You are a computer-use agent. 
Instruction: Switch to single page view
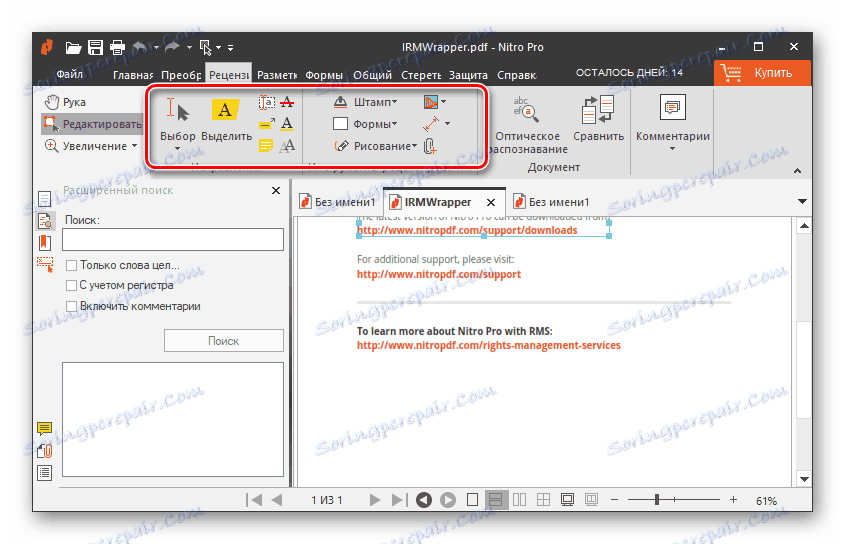tap(472, 500)
